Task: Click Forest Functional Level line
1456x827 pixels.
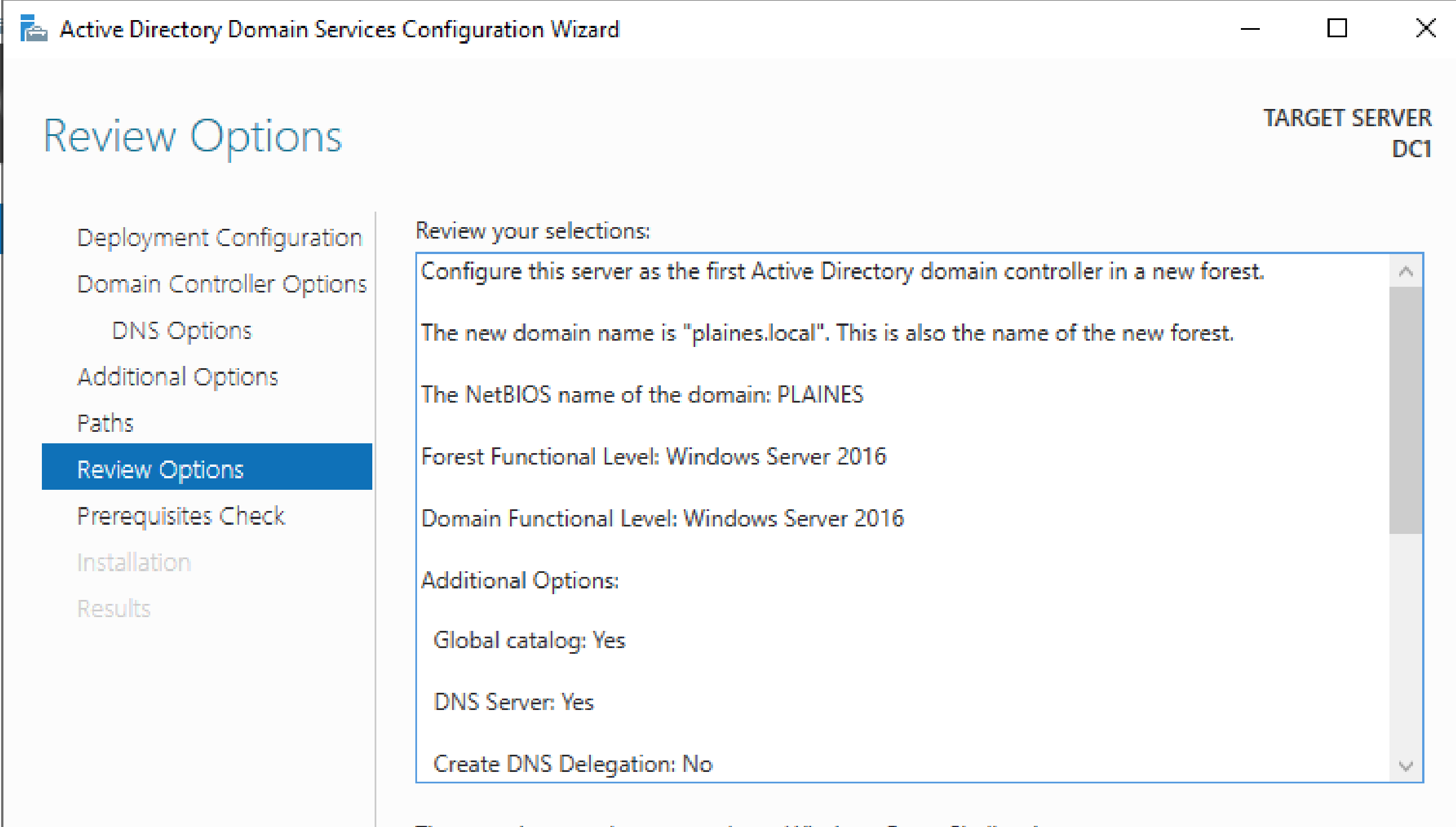Action: [653, 457]
